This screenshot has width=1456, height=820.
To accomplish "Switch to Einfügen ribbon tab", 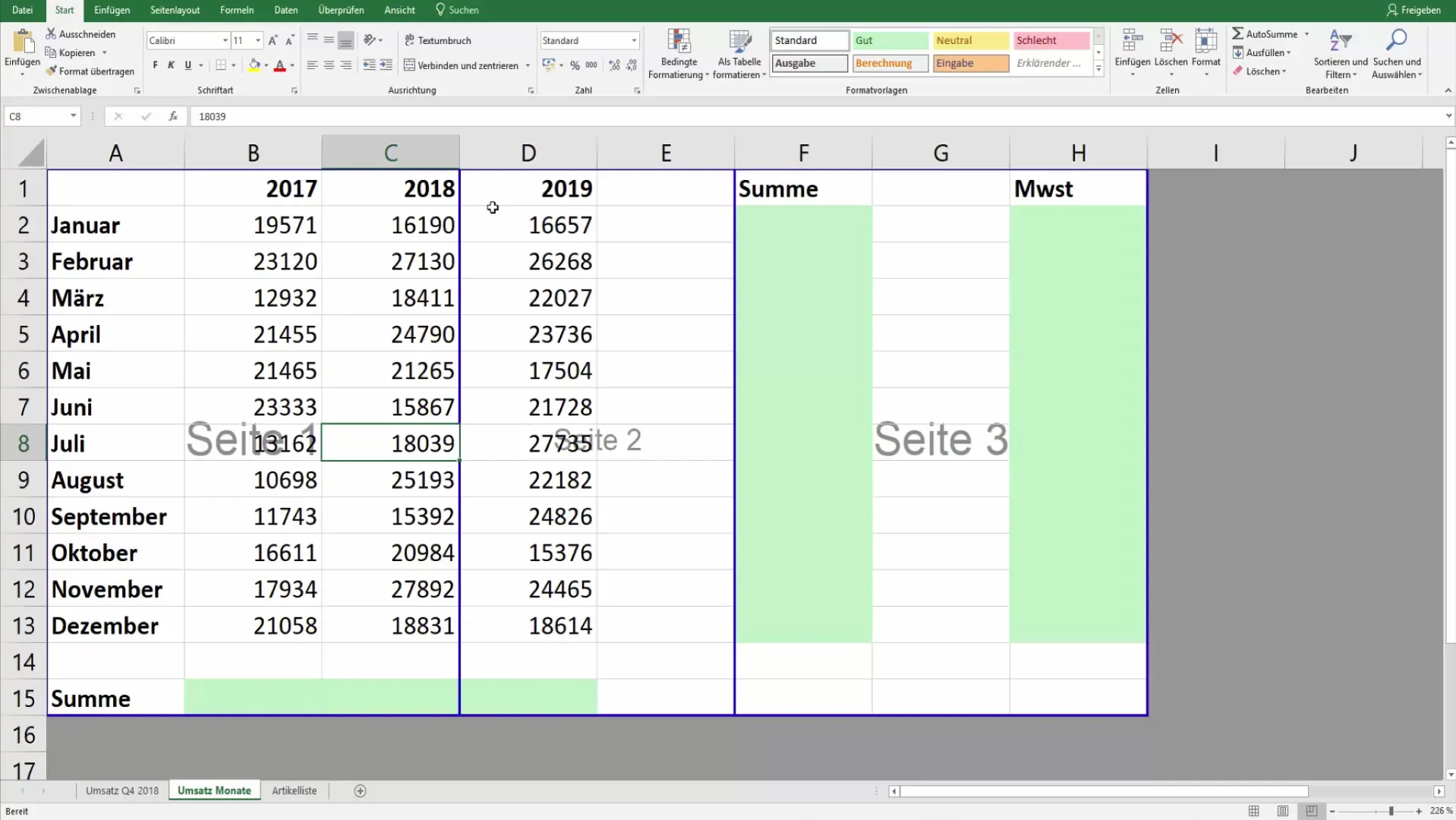I will 112,10.
